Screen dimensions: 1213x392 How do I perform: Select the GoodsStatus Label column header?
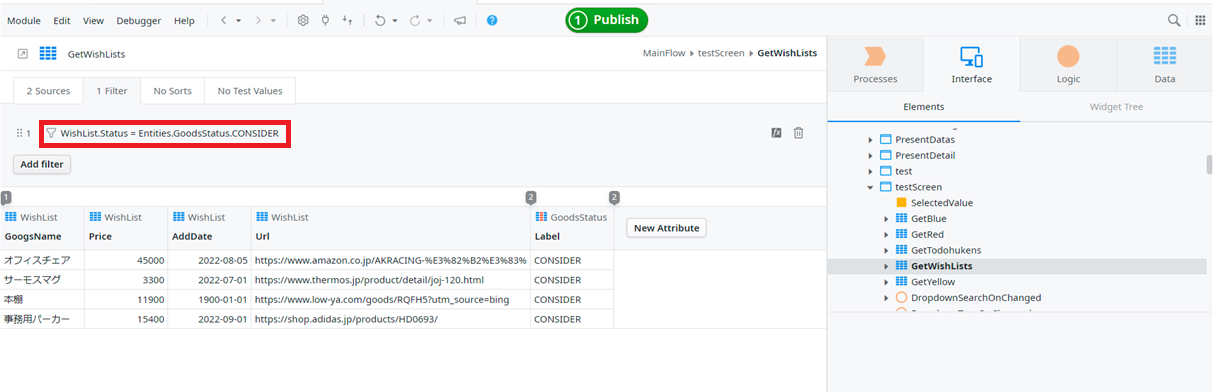pyautogui.click(x=572, y=228)
